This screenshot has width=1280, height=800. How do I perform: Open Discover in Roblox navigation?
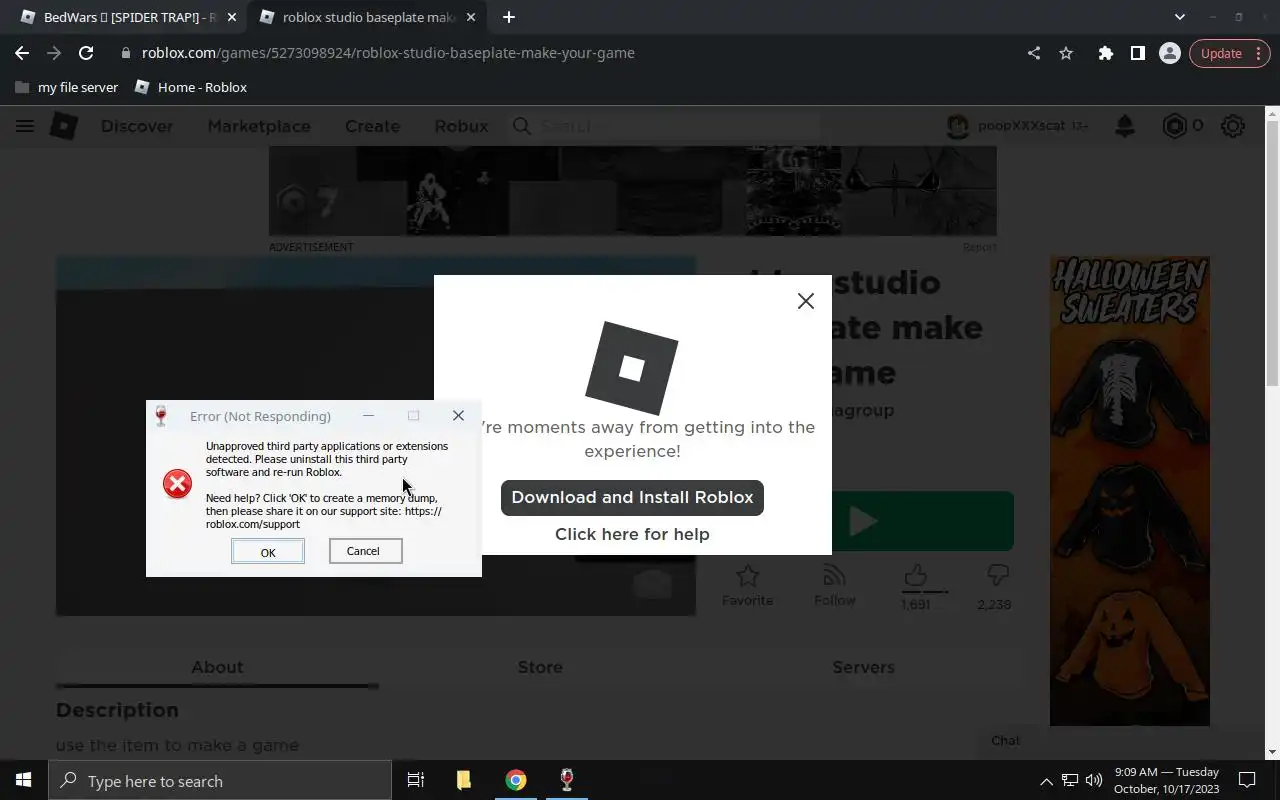[137, 126]
